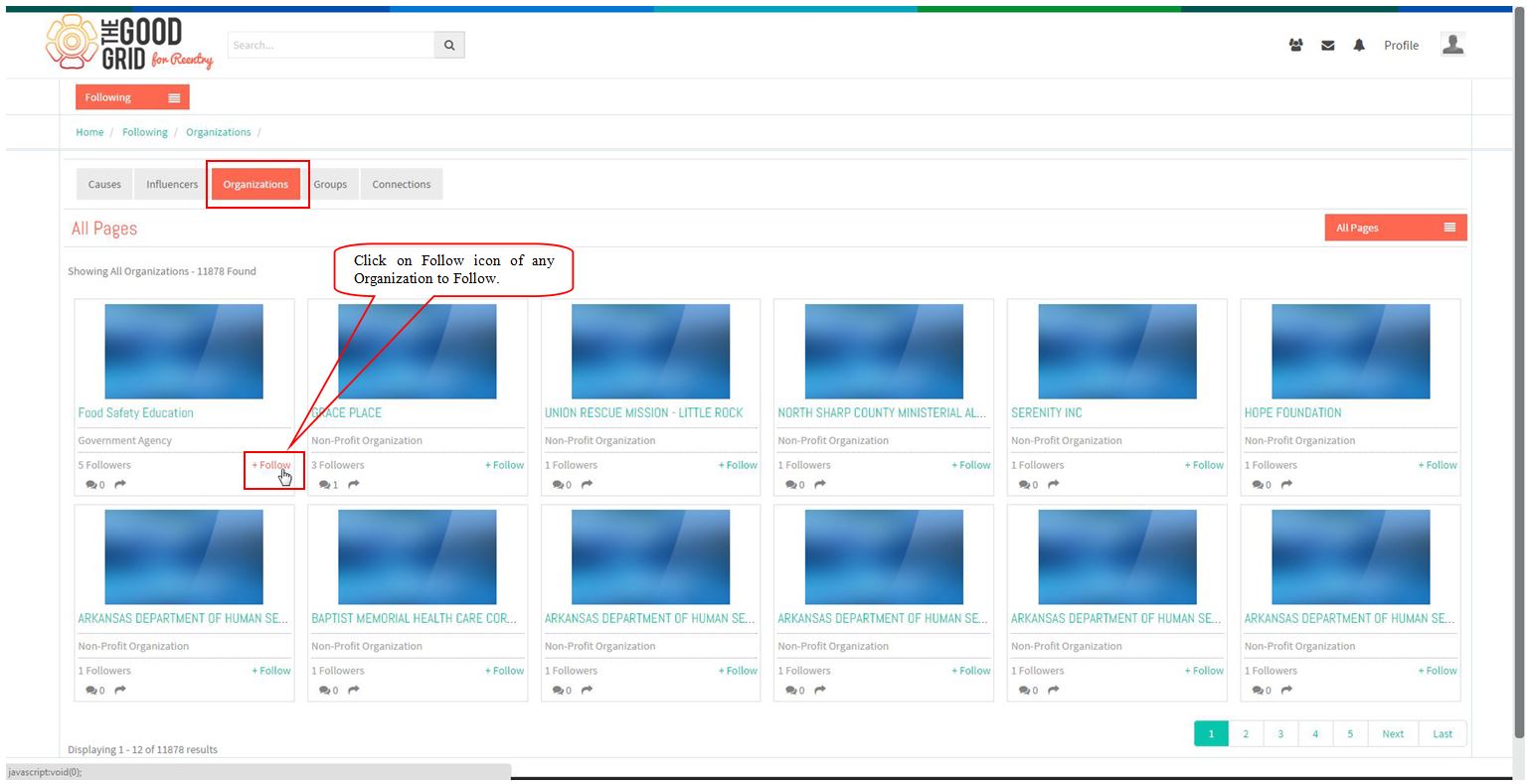This screenshot has height=784, width=1531.
Task: Follow the Food Safety Education organization
Action: (271, 465)
